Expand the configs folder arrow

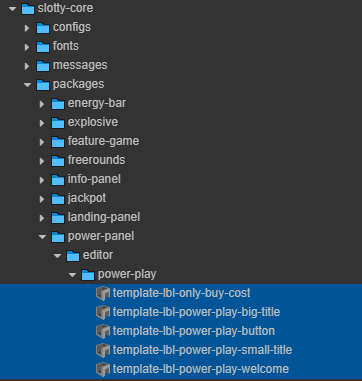27,28
